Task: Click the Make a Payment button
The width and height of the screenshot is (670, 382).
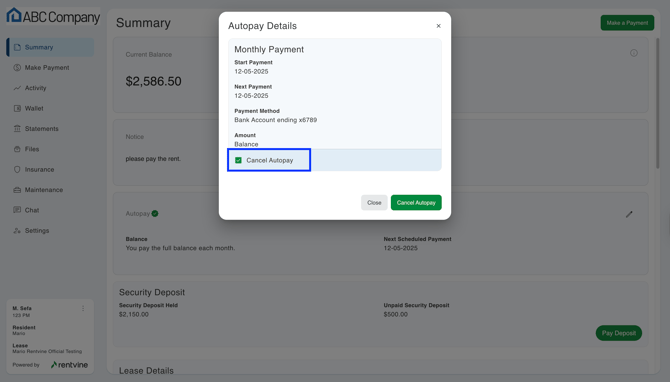Action: coord(627,23)
